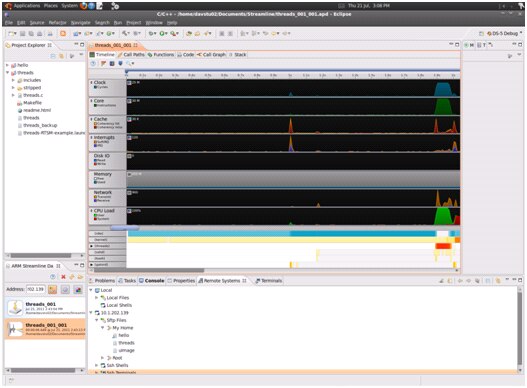Click the chart divider slider handle
This screenshot has height=388, width=527.
124,228
